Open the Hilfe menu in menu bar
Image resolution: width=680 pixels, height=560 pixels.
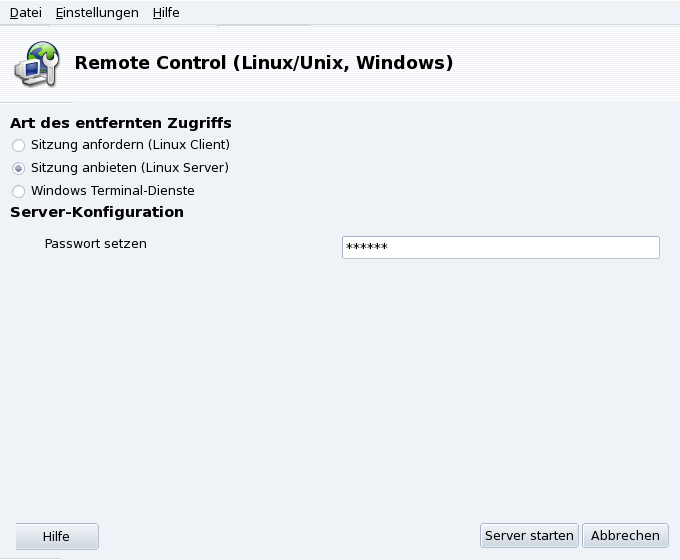coord(166,13)
